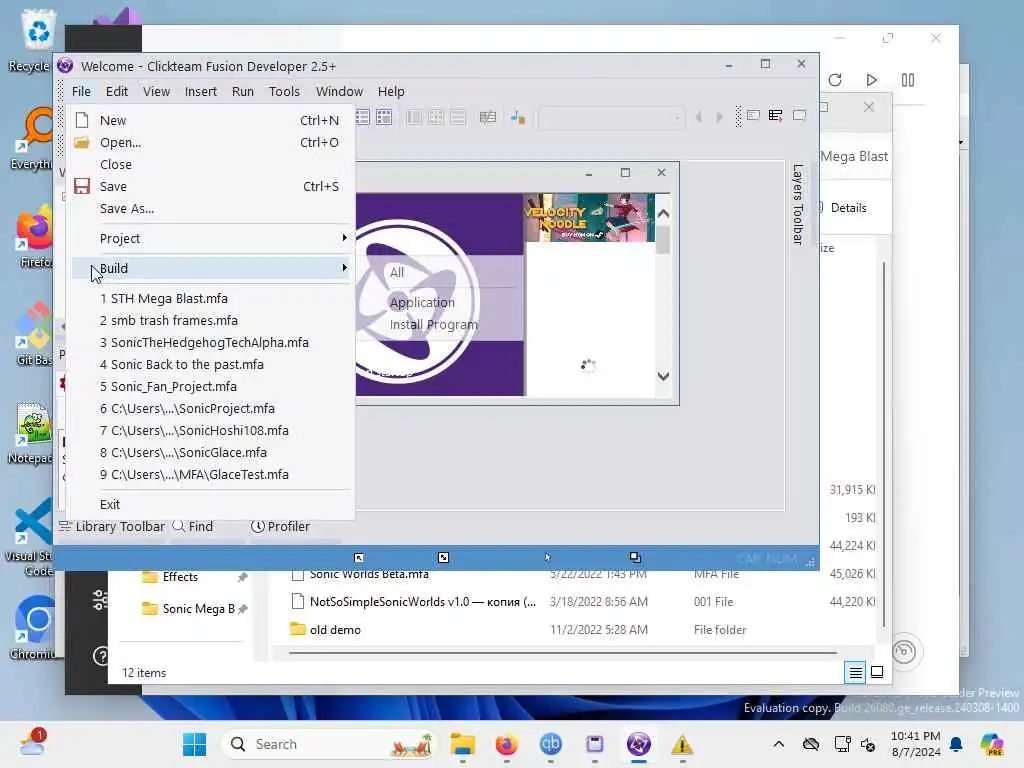Viewport: 1024px width, 768px height.
Task: Click the Windows Start button
Action: [x=195, y=744]
